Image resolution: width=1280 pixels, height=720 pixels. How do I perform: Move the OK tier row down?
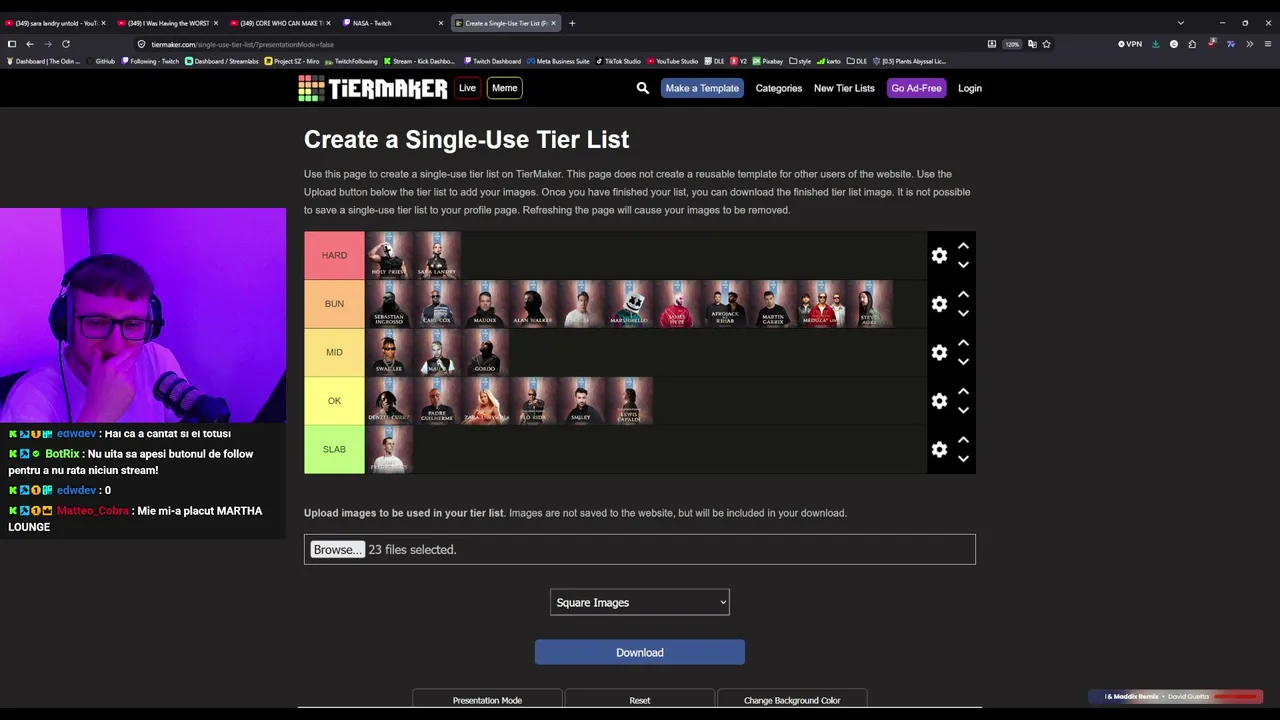pyautogui.click(x=963, y=410)
